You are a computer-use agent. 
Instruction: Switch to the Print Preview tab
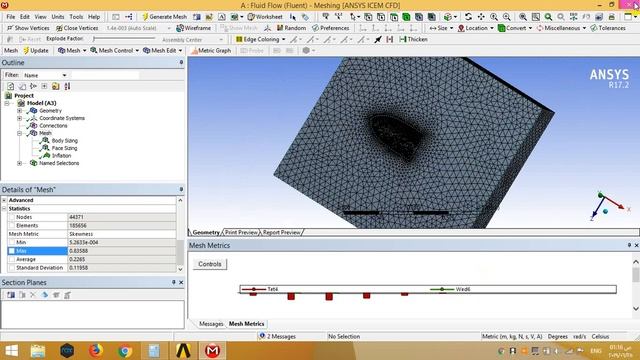241,232
